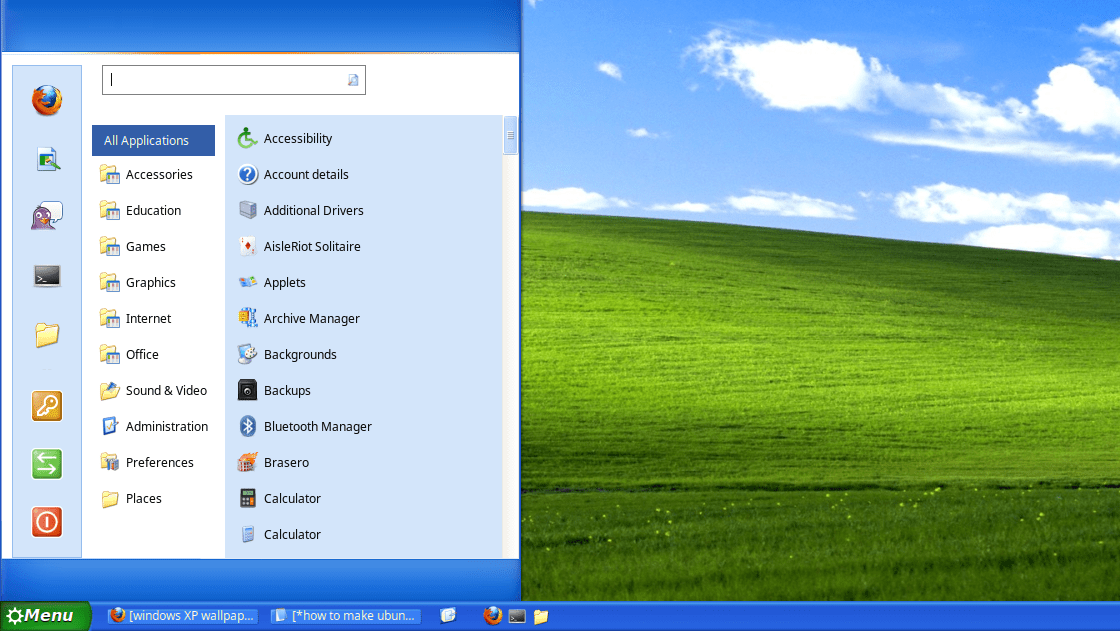
Task: Open the Office category
Action: (x=154, y=354)
